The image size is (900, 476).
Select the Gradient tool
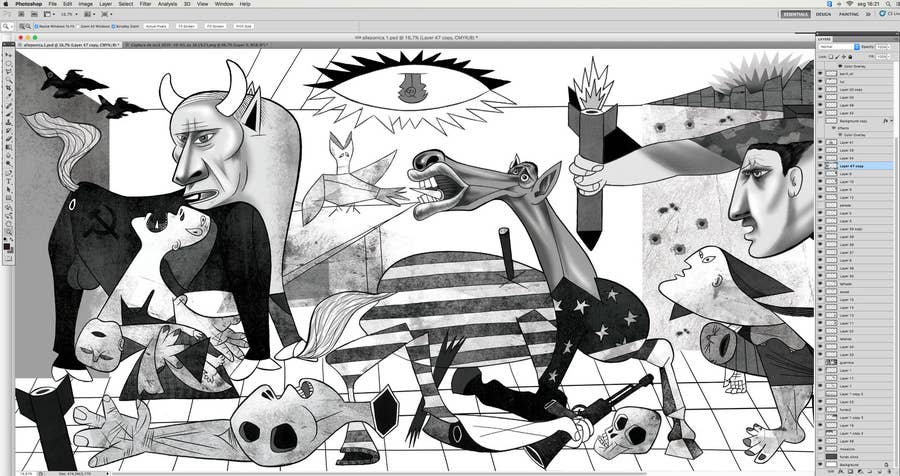pos(9,146)
